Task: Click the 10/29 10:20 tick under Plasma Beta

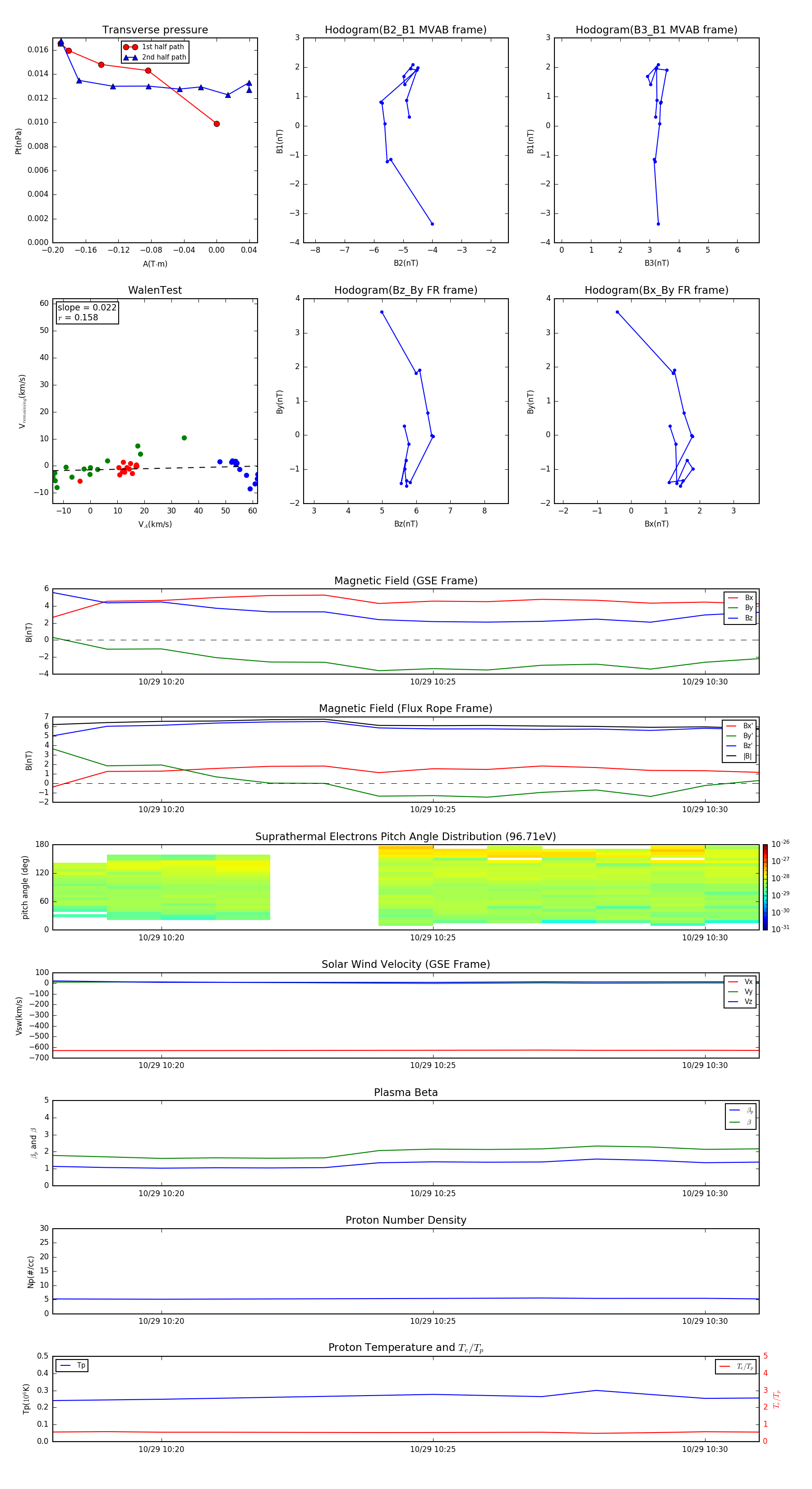Action: click(161, 1193)
